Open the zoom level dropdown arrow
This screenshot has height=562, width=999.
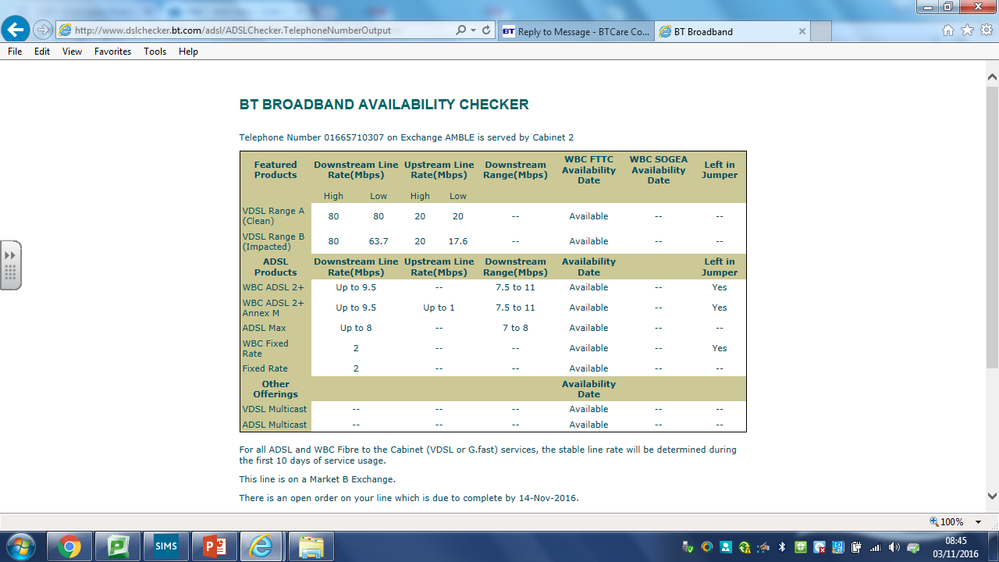[978, 522]
